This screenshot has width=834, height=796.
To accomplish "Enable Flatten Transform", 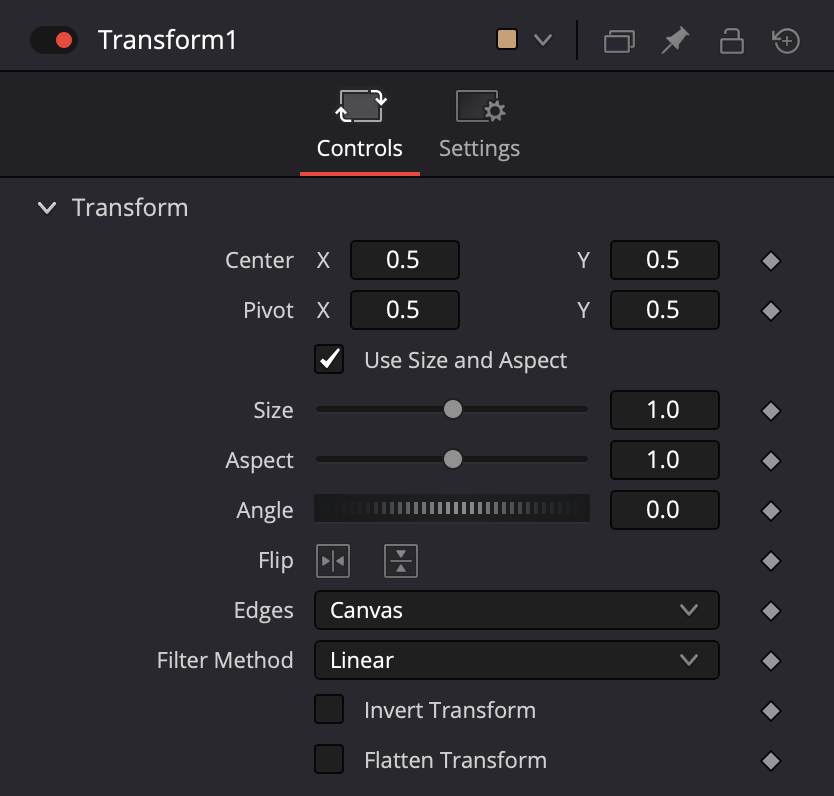I will 329,760.
